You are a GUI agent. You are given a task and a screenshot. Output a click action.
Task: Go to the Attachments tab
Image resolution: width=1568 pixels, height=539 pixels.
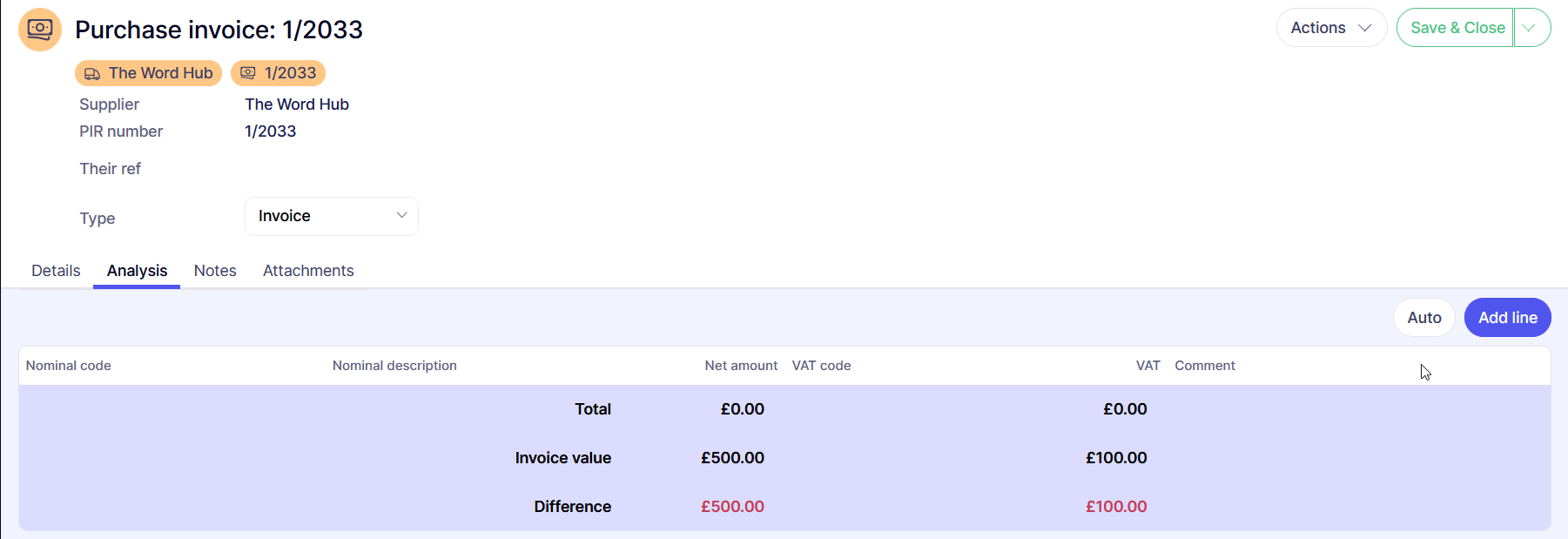pos(308,271)
